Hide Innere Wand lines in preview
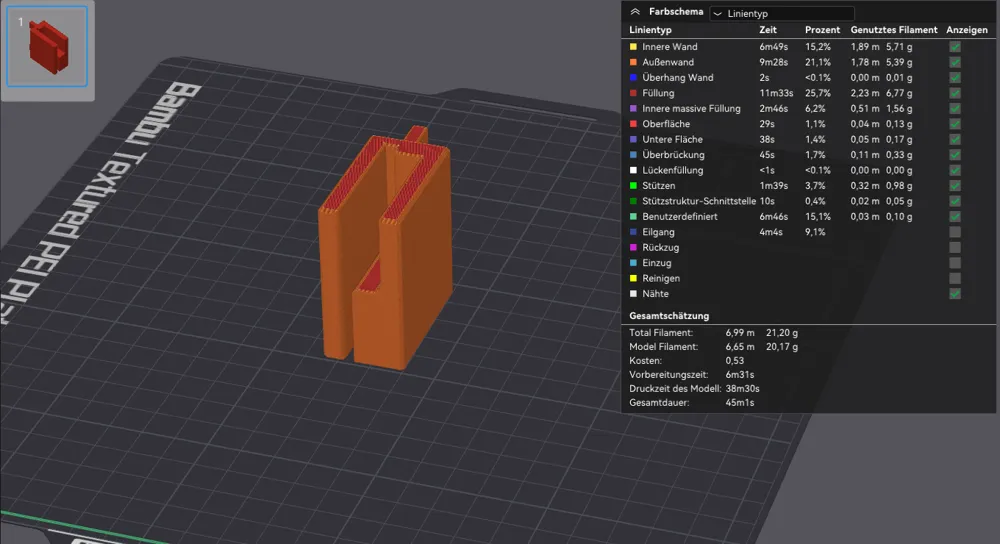Screen dimensions: 1000x544 [x=955, y=47]
